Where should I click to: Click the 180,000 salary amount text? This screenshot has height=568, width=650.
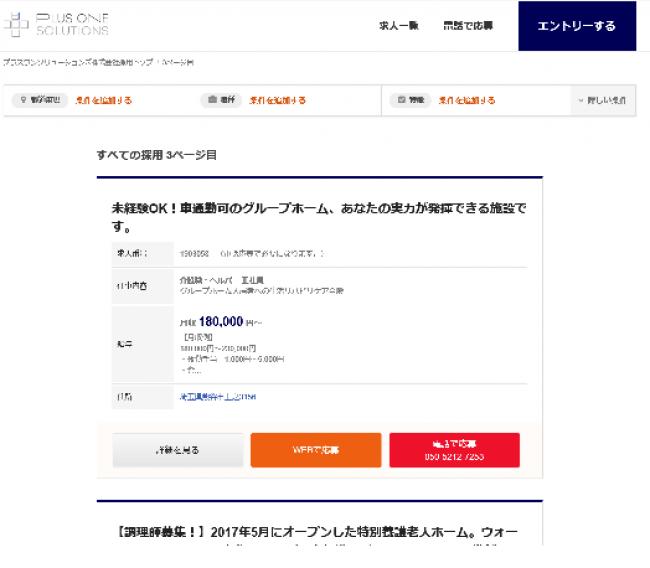[221, 321]
